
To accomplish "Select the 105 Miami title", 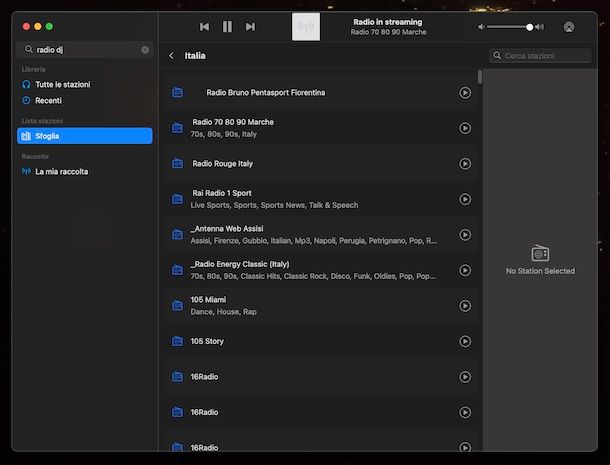I will coord(208,300).
